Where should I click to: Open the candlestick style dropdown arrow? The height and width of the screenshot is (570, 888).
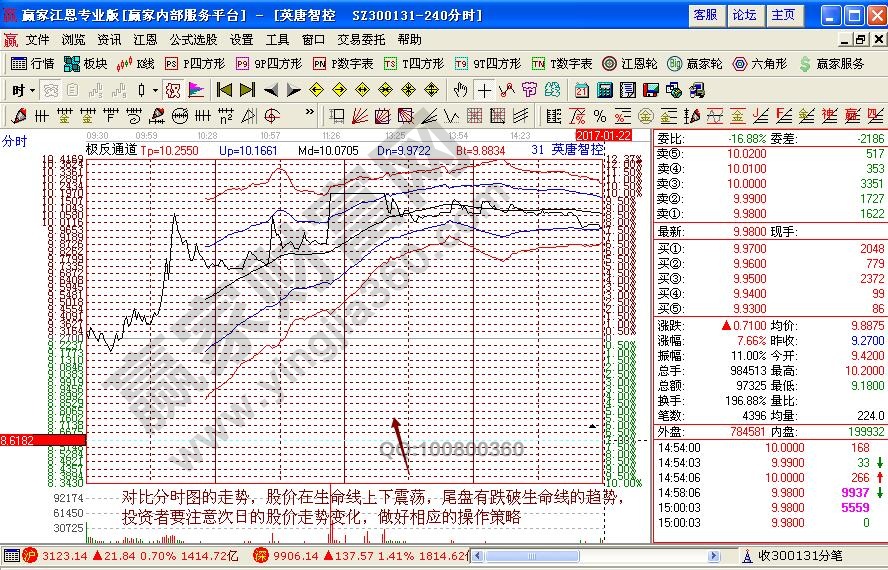[154, 89]
